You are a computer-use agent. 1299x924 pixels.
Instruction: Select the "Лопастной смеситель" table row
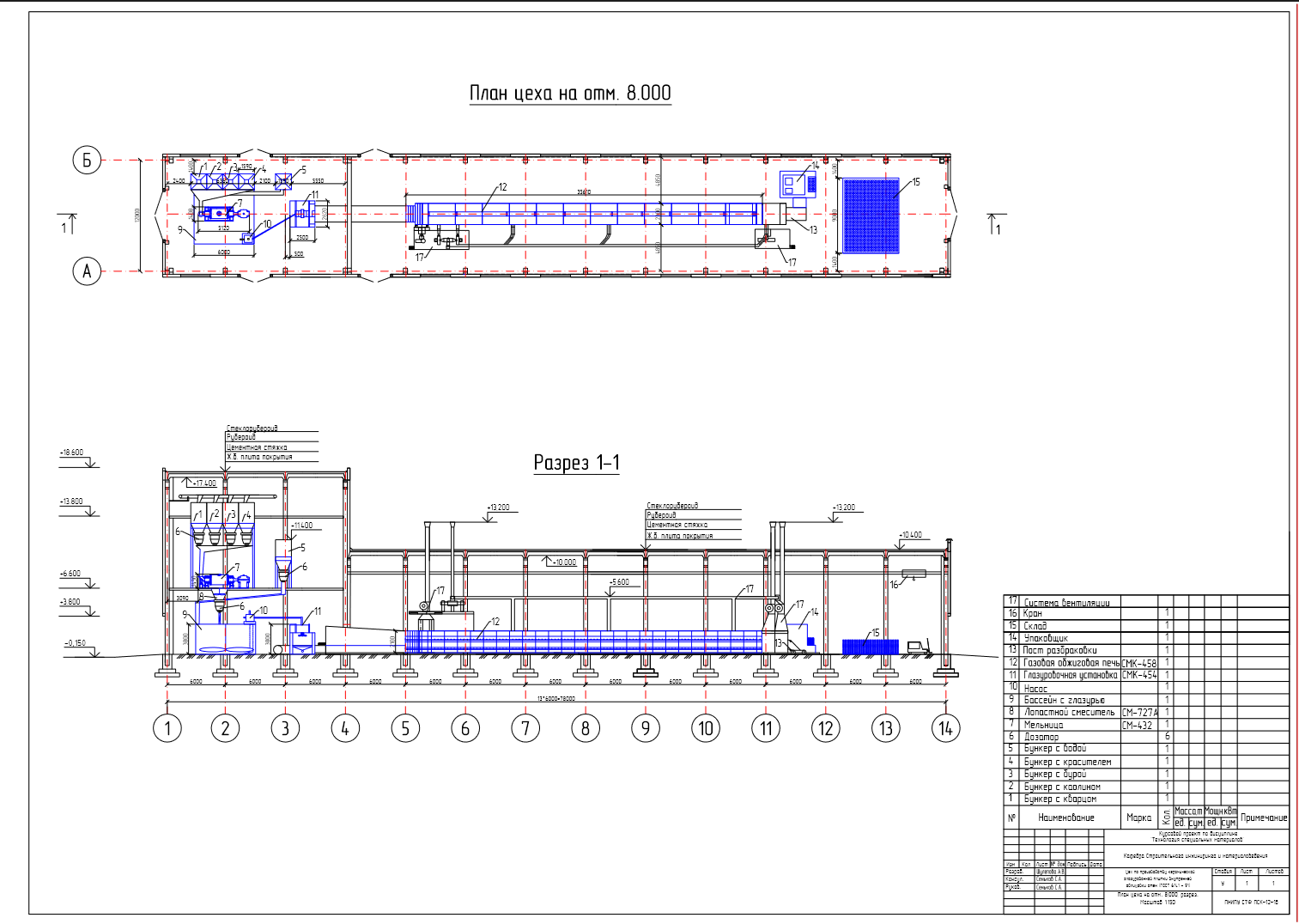pyautogui.click(x=1146, y=712)
